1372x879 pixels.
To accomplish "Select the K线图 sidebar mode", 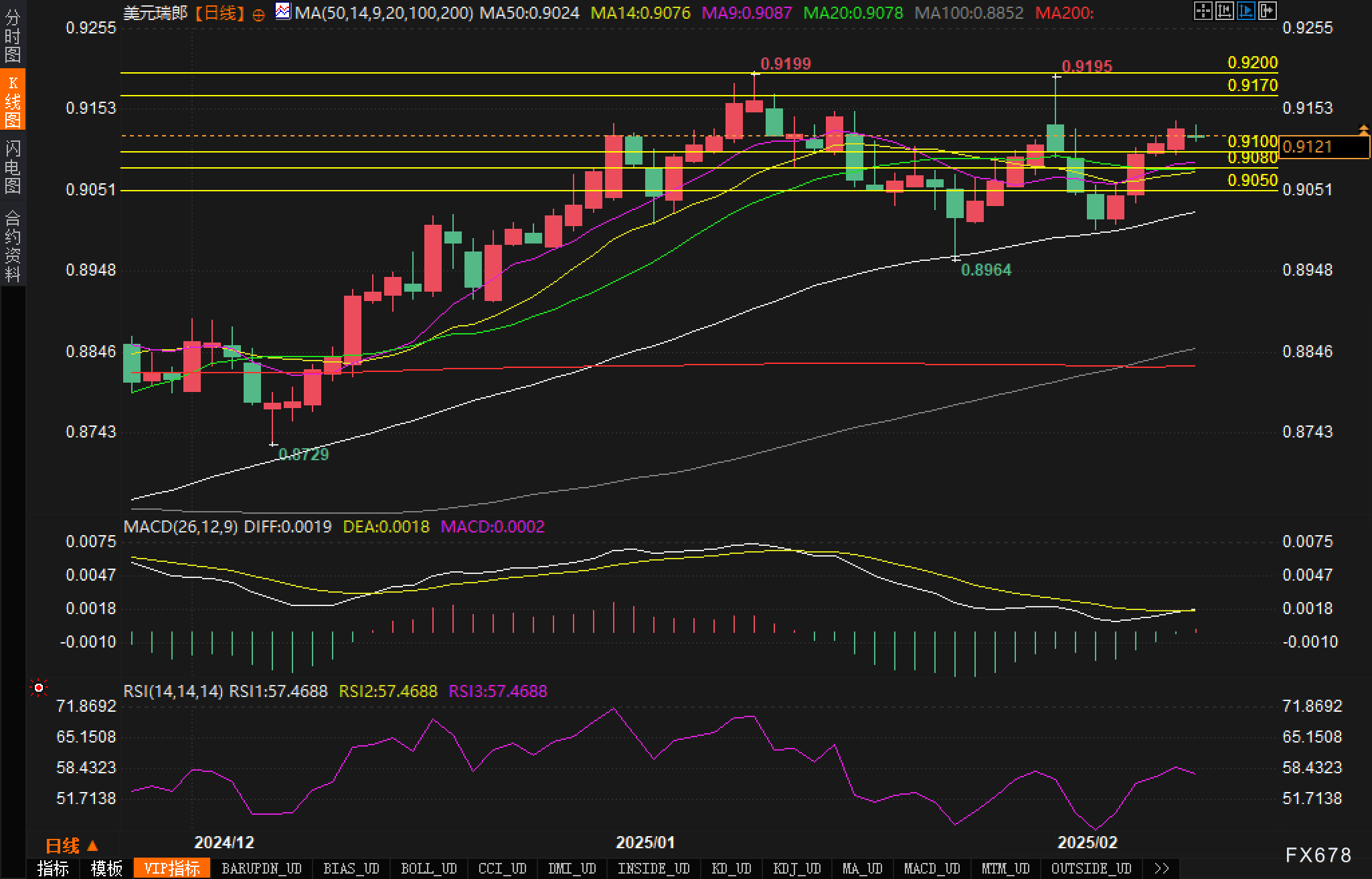I will (13, 100).
